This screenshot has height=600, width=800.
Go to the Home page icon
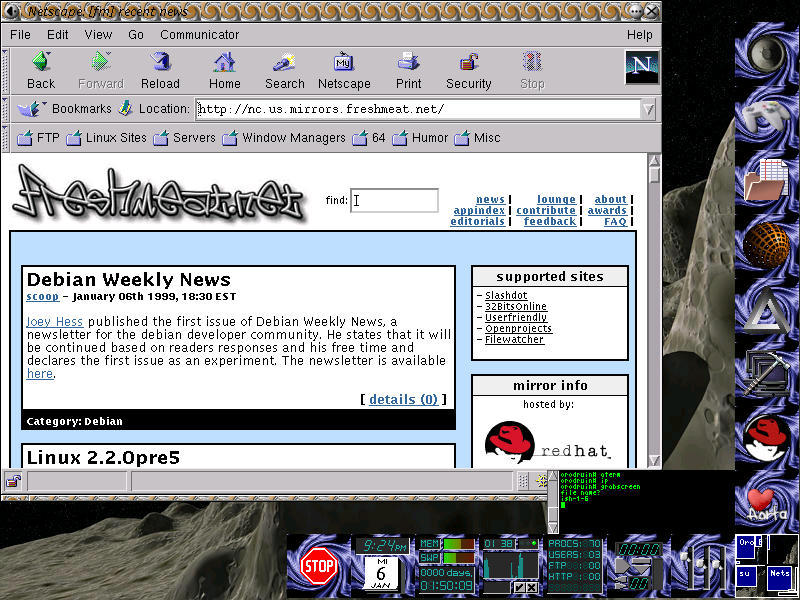click(x=224, y=63)
